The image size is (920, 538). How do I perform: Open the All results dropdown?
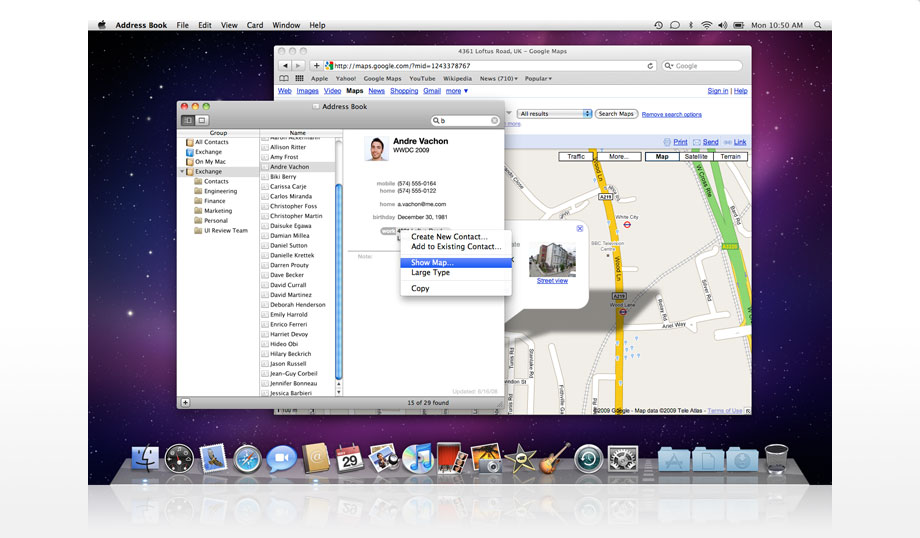coord(555,114)
